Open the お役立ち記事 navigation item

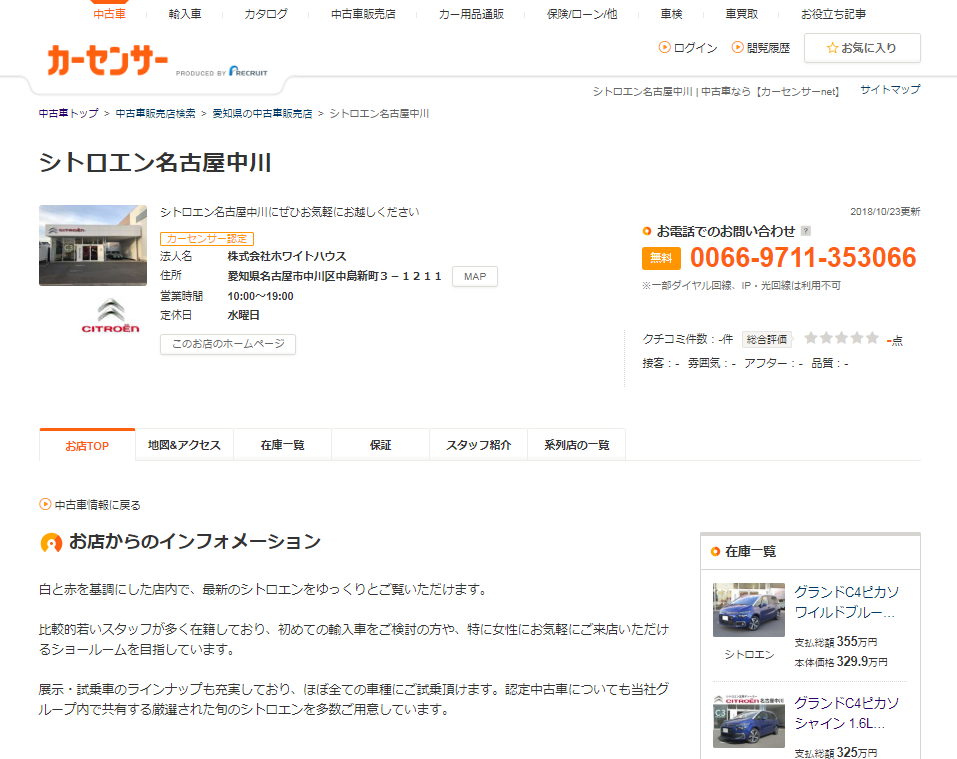[833, 13]
